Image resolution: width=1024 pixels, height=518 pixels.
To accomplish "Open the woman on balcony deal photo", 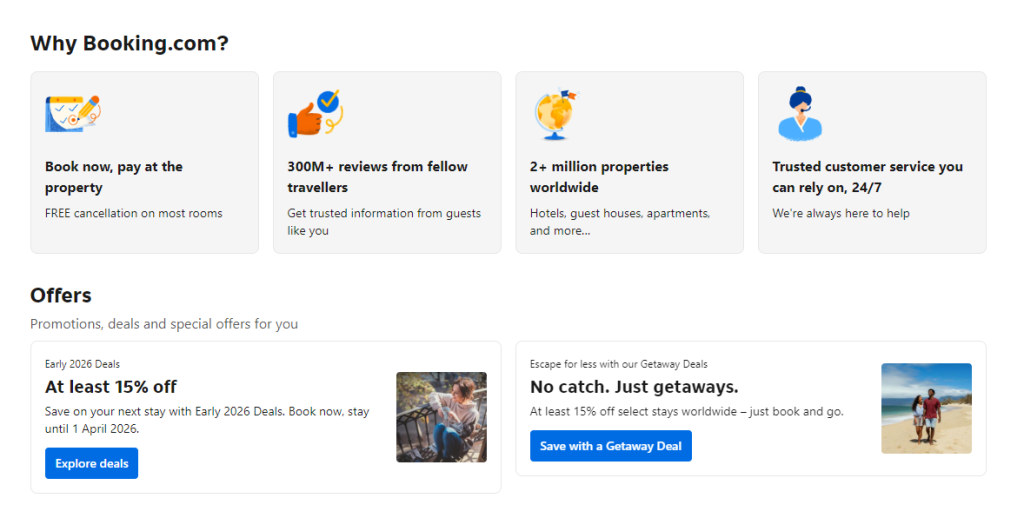I will point(441,417).
